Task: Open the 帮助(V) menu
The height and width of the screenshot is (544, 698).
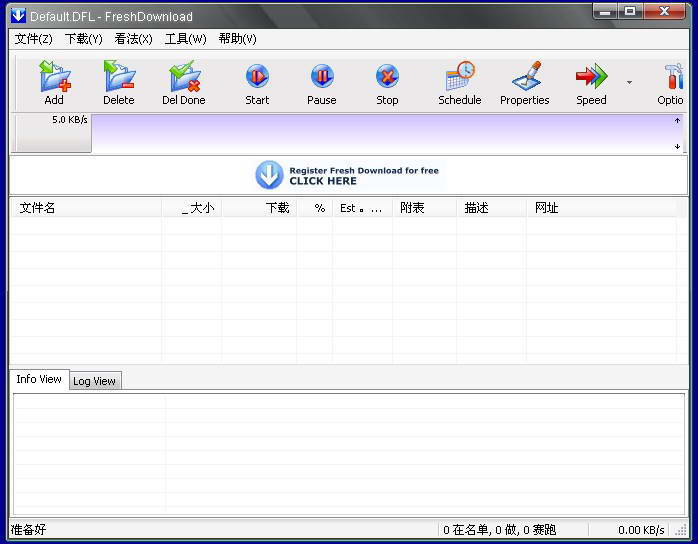Action: pyautogui.click(x=237, y=39)
